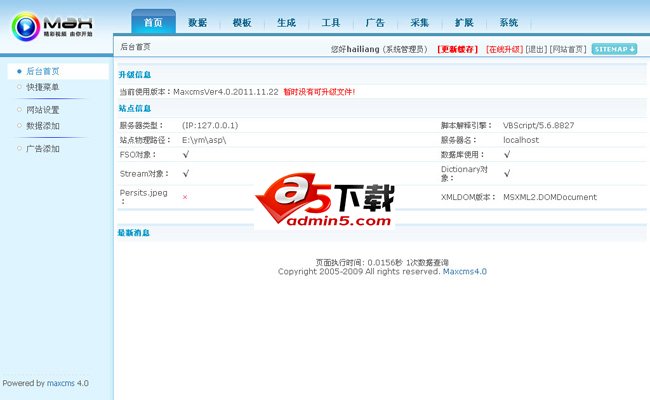Switch to the 扩展 tab

[x=464, y=22]
